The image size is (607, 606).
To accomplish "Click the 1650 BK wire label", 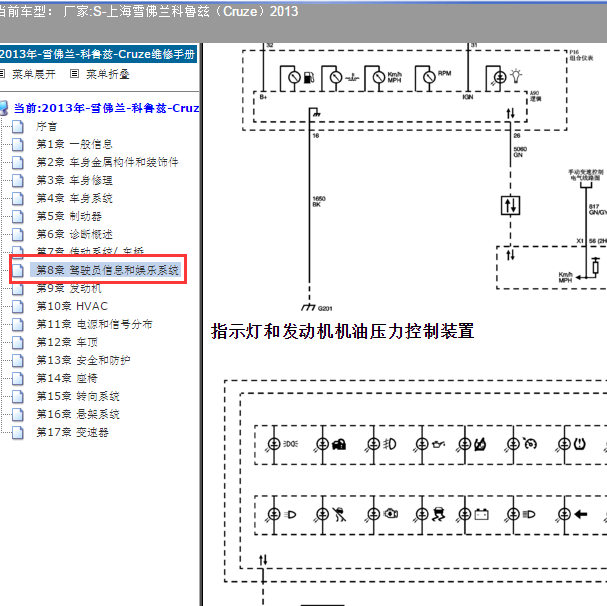I will [319, 201].
